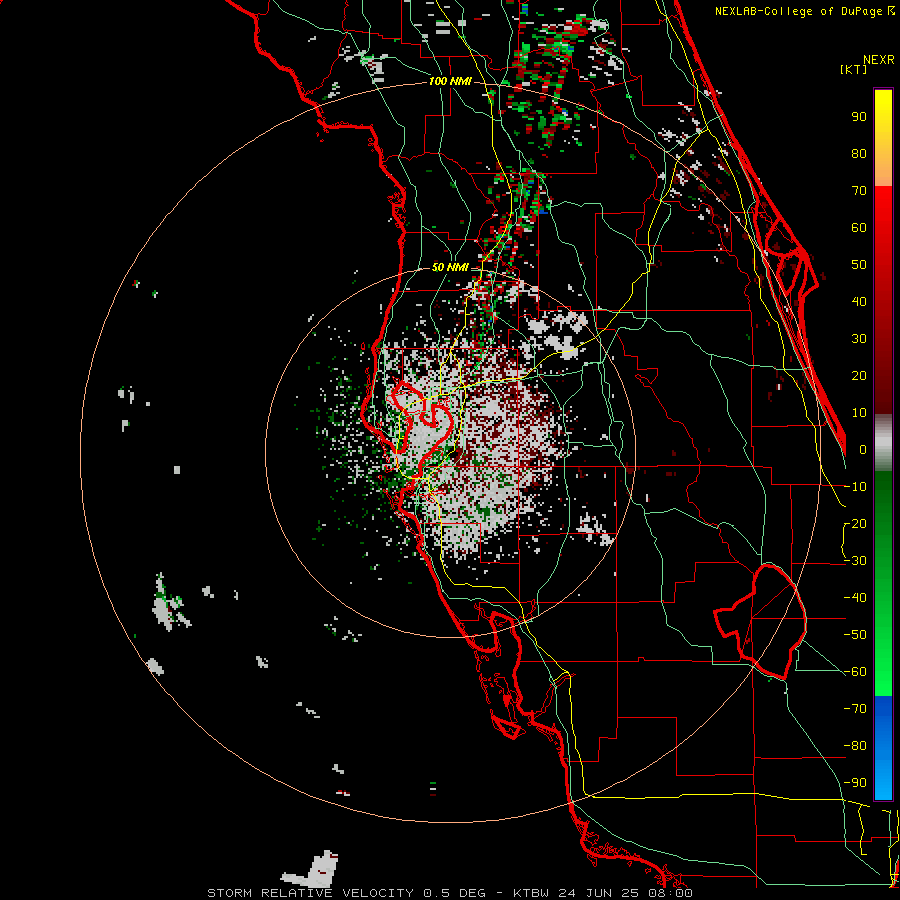This screenshot has width=900, height=900.
Task: Click the 0 value on color scale
Action: (x=863, y=450)
